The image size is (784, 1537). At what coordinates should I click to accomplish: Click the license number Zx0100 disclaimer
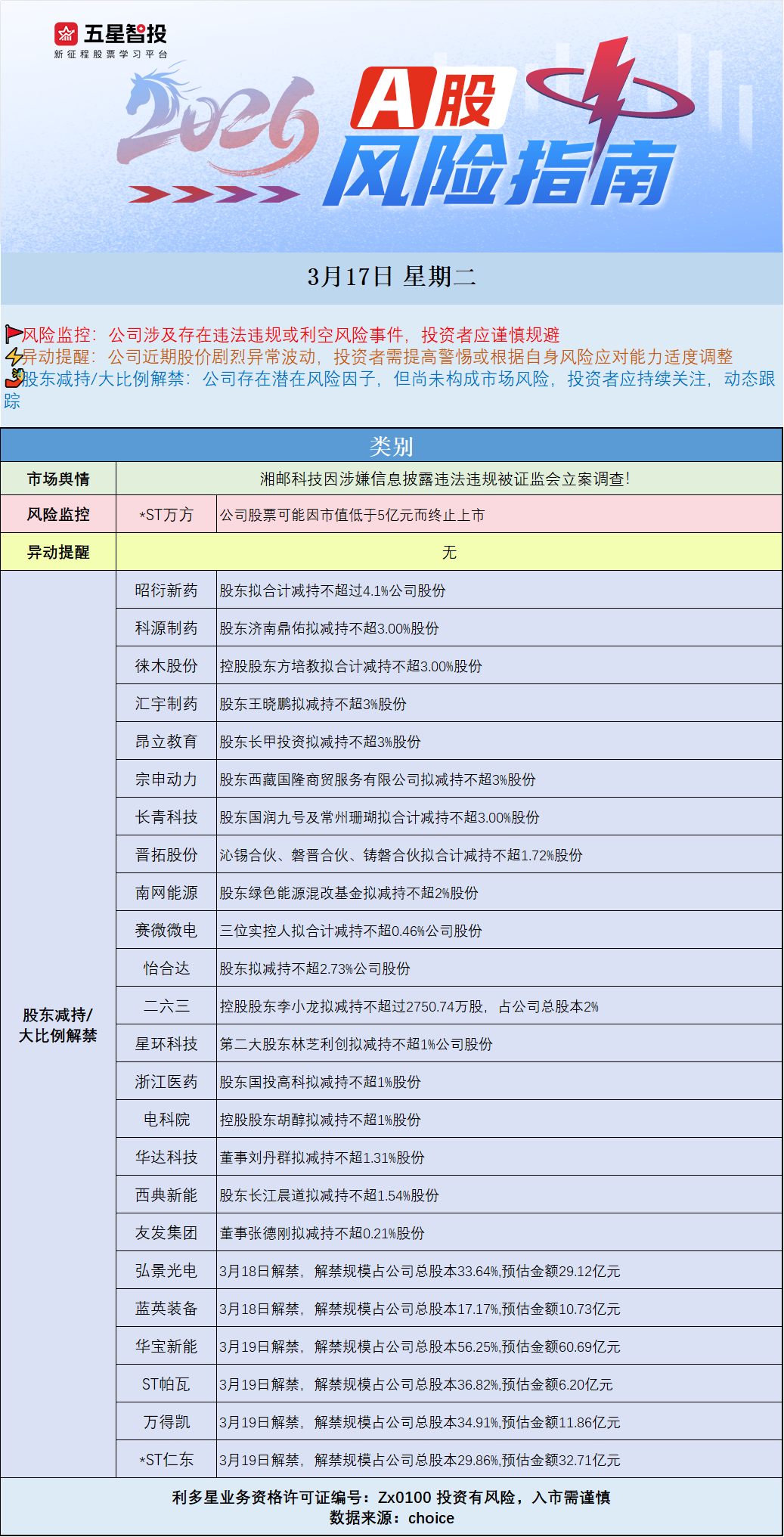point(391,1497)
